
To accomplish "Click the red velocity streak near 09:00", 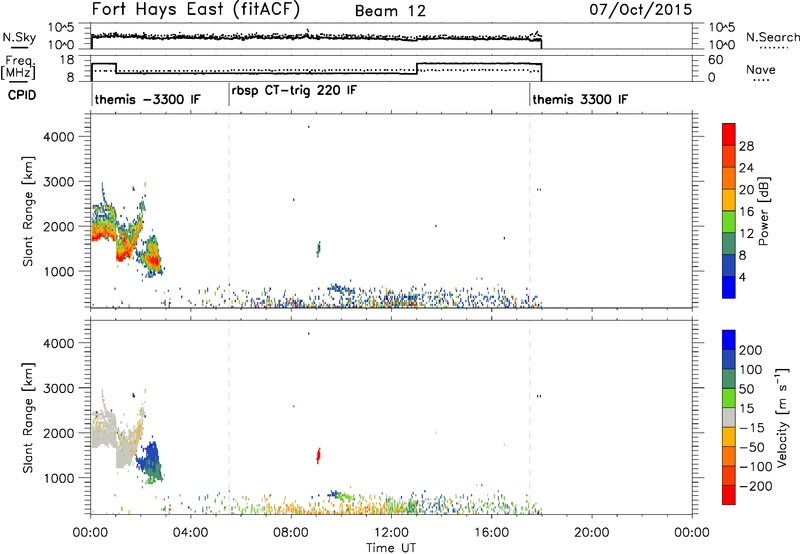I will click(318, 456).
